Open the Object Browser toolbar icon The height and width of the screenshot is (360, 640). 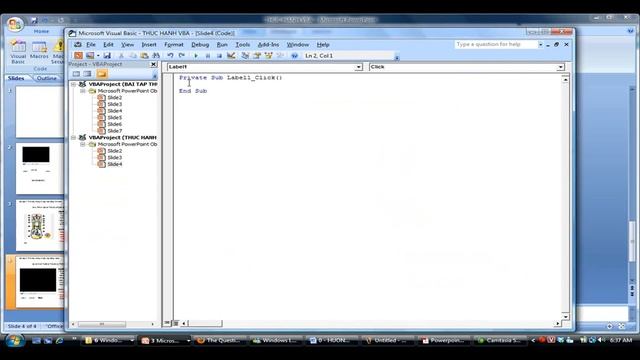tap(269, 56)
